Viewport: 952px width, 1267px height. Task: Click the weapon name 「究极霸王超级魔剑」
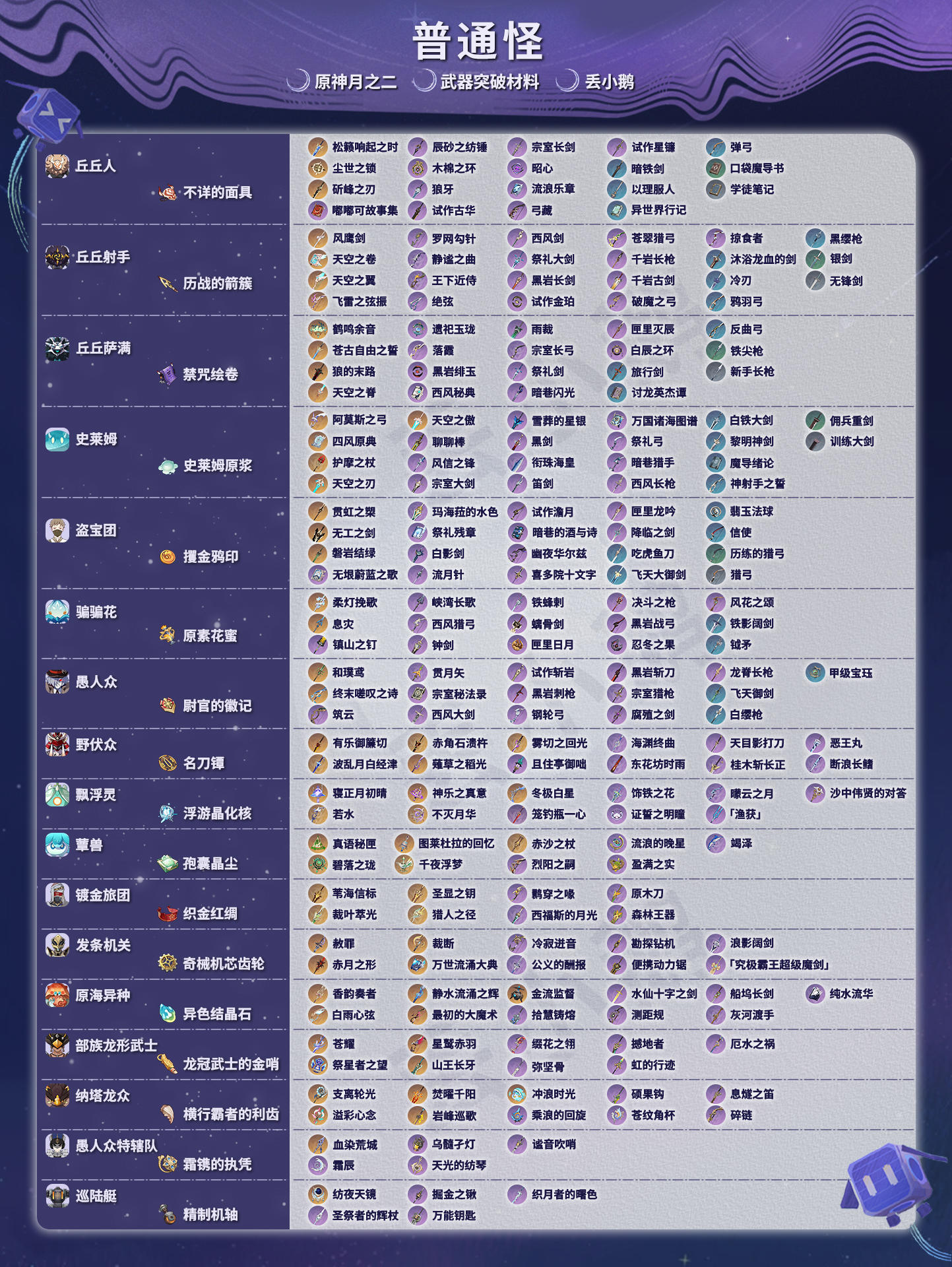click(778, 965)
